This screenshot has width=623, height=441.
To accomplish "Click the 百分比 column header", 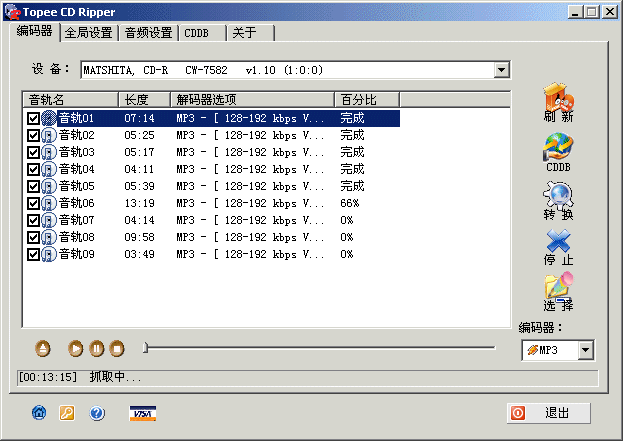I will coord(367,100).
